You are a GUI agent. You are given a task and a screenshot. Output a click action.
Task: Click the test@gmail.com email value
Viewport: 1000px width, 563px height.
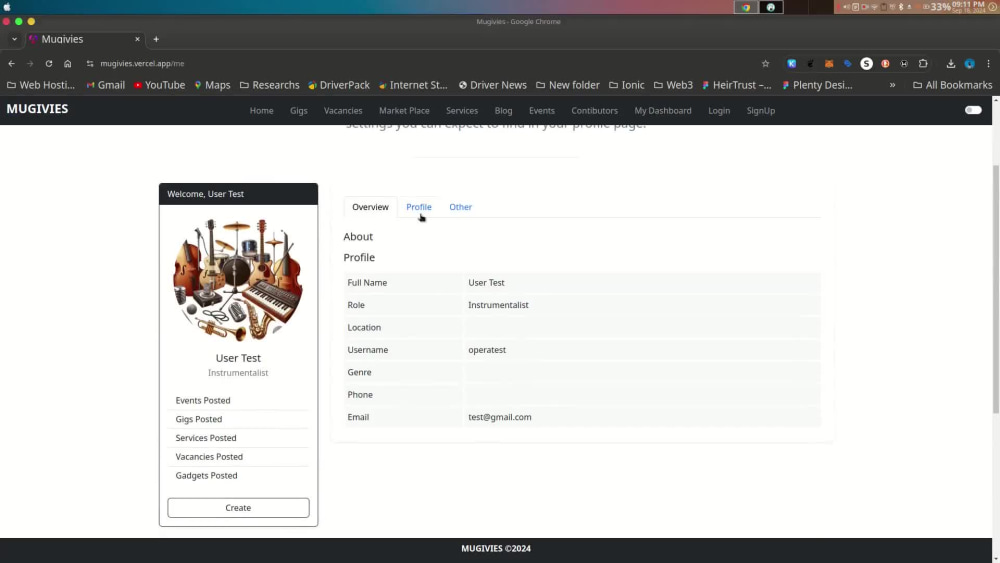point(499,417)
